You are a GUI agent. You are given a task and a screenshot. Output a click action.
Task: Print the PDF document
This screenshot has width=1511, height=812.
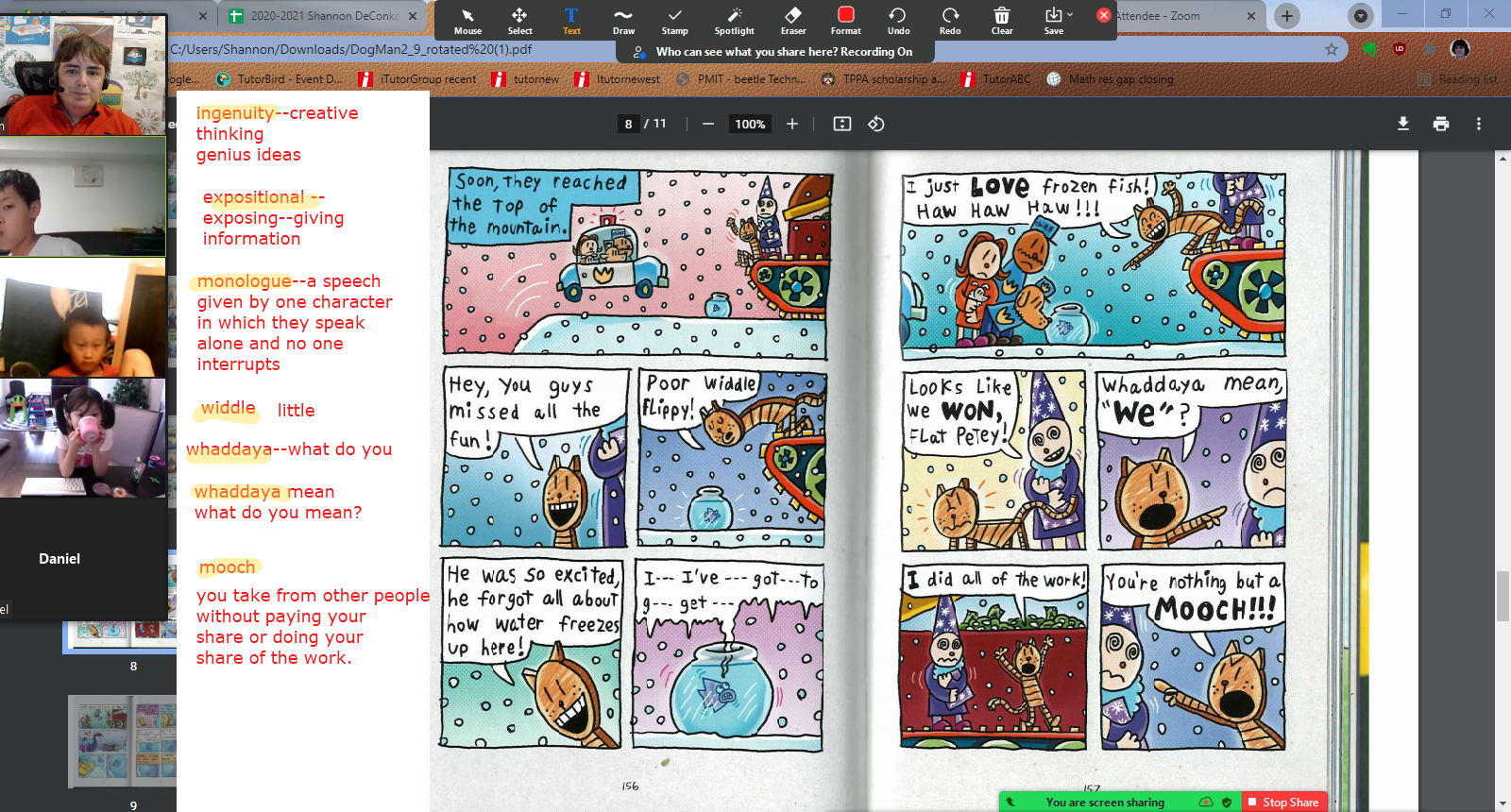coord(1441,124)
